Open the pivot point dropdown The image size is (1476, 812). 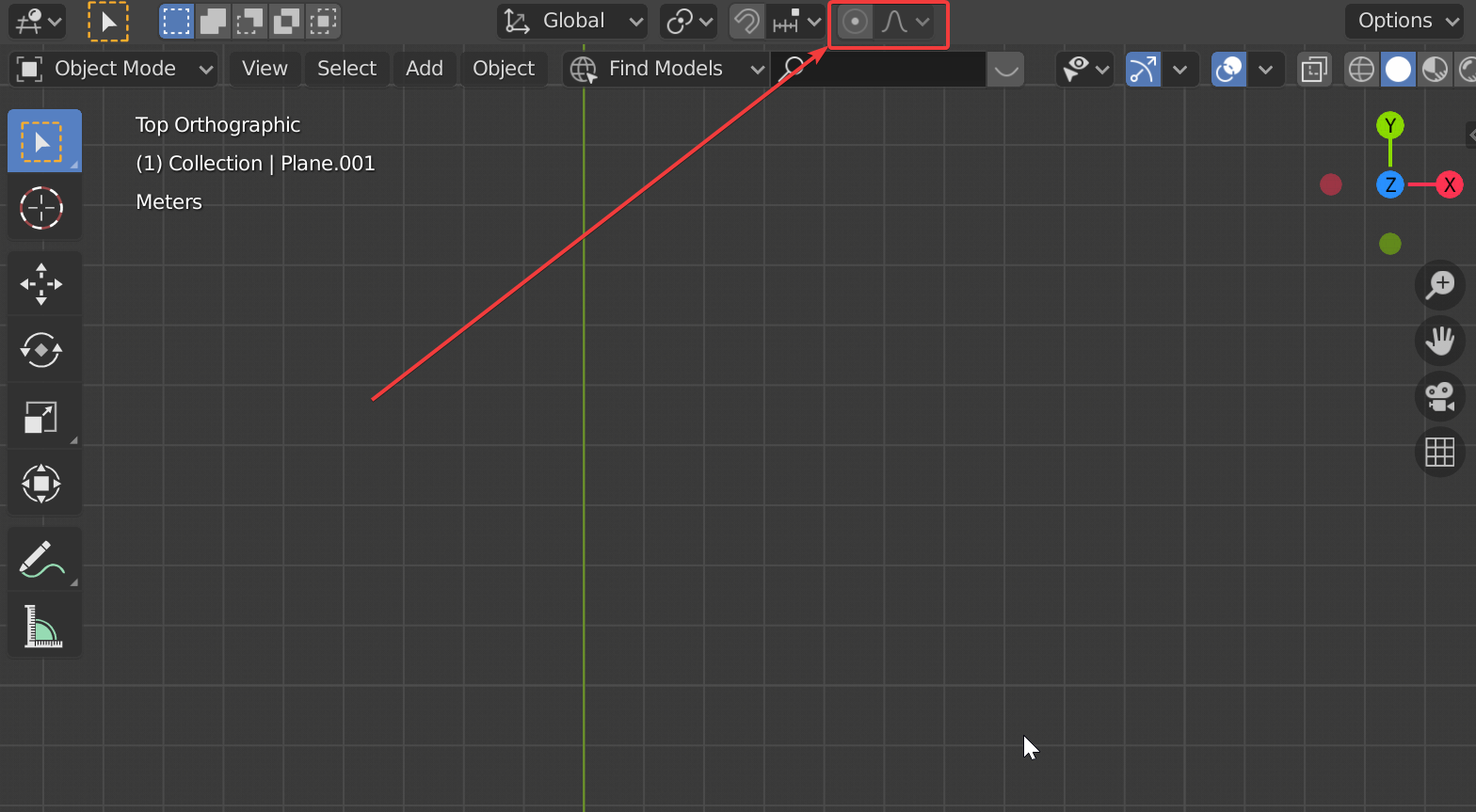(689, 21)
